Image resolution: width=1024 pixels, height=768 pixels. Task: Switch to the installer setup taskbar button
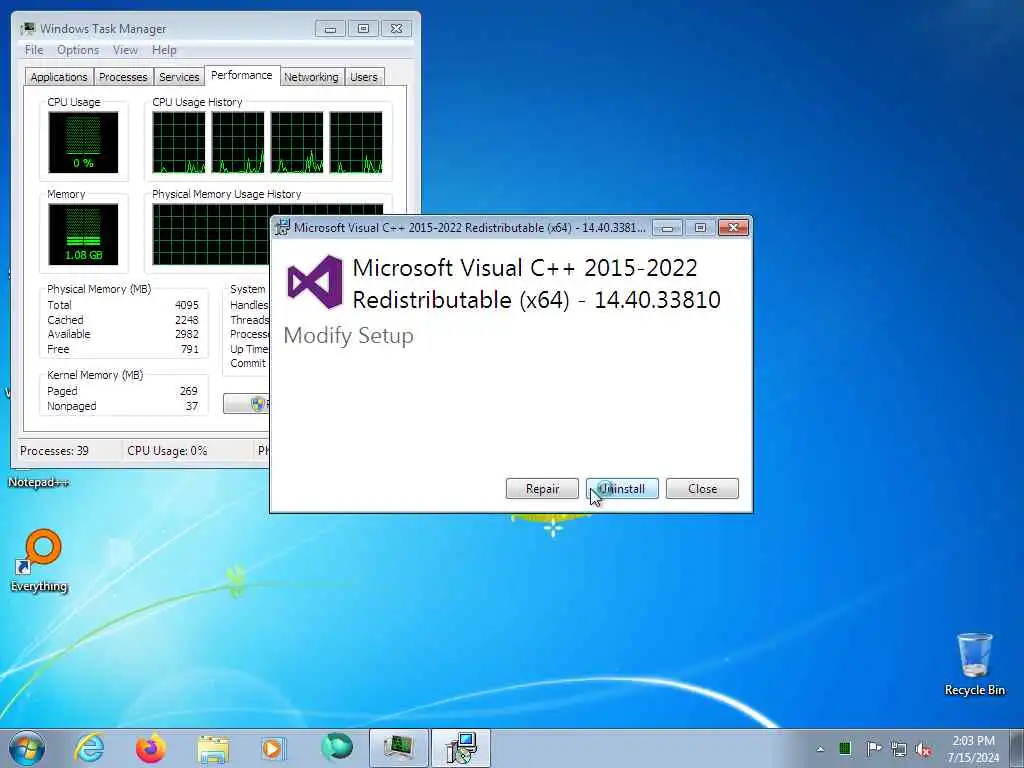(461, 748)
